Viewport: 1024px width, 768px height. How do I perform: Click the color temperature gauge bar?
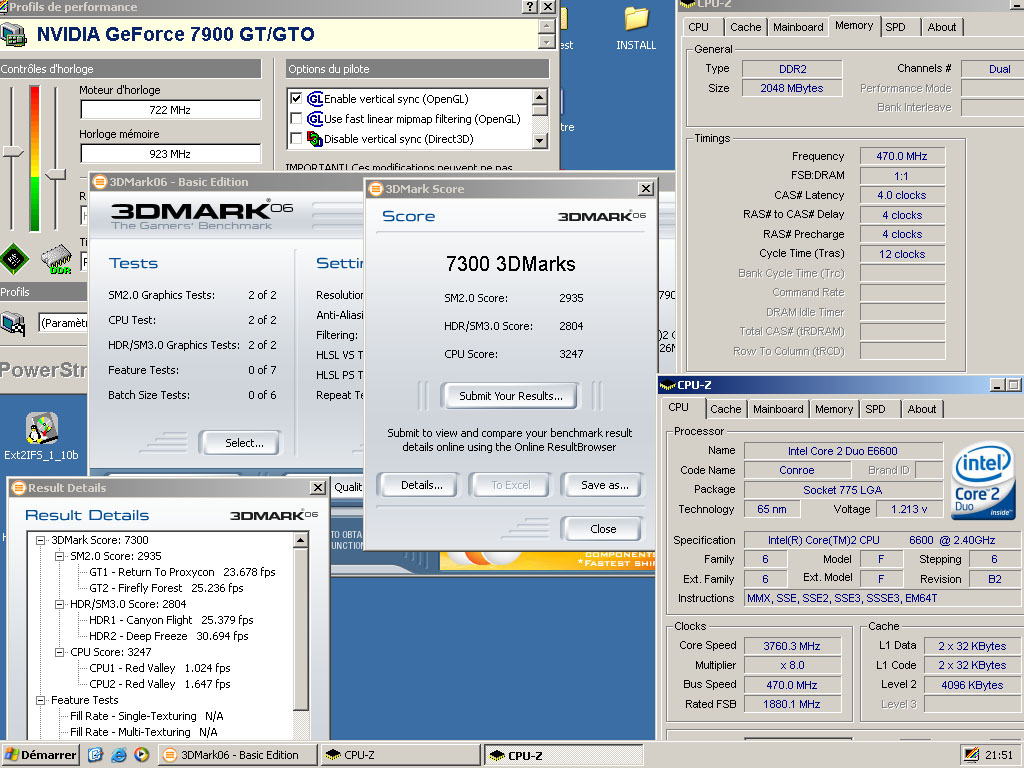pyautogui.click(x=35, y=159)
